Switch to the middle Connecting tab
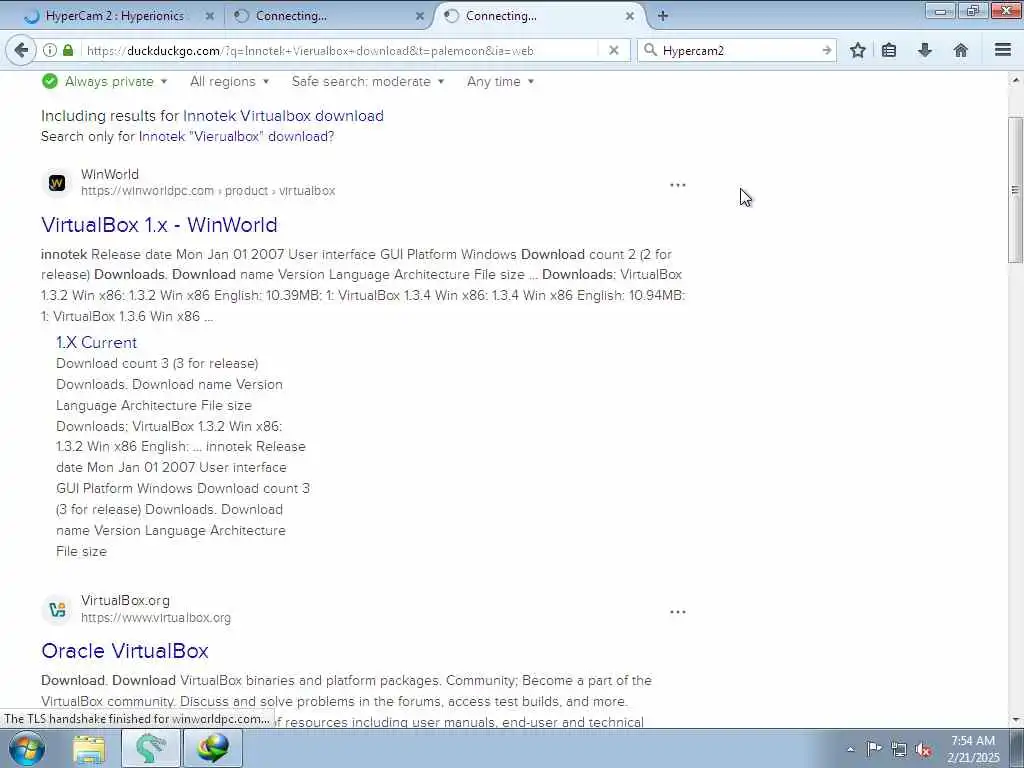The image size is (1024, 768). click(x=328, y=16)
